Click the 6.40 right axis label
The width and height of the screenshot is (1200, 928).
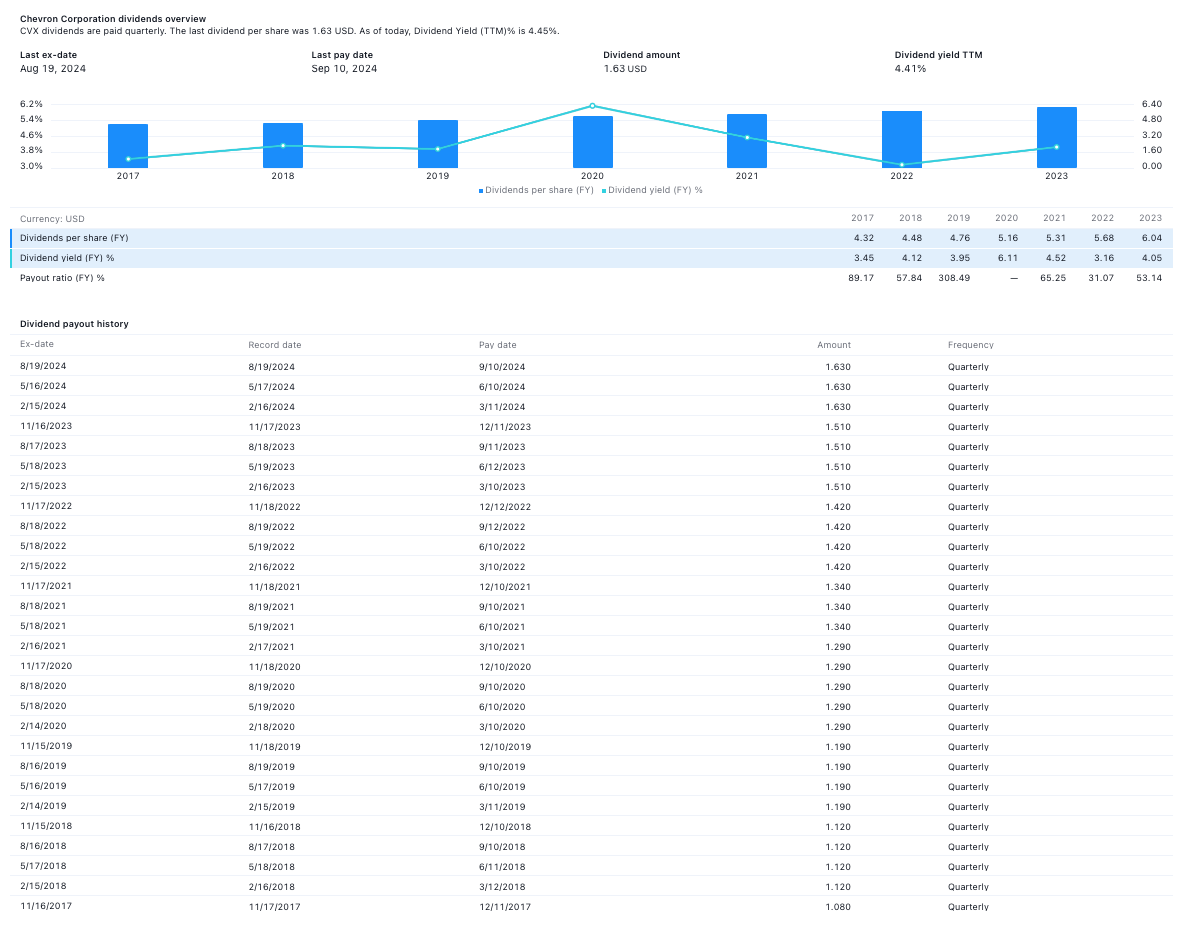pyautogui.click(x=1150, y=104)
